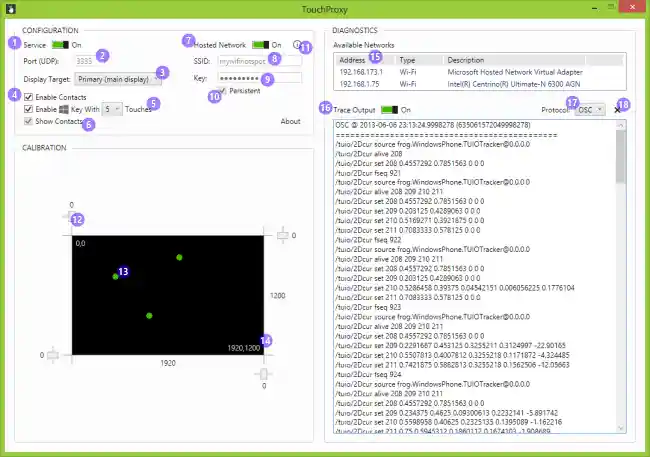The height and width of the screenshot is (457, 650).
Task: Open the About link
Action: pyautogui.click(x=290, y=121)
